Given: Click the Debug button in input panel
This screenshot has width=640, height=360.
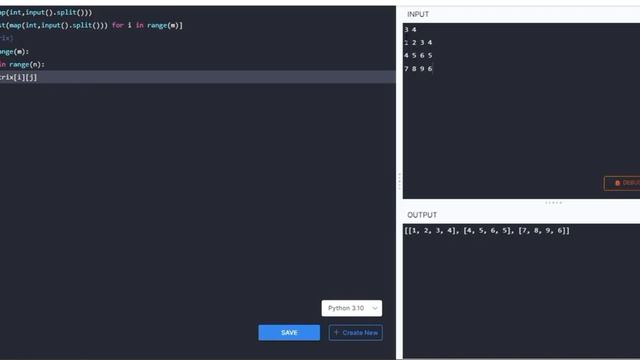Looking at the screenshot, I should (x=622, y=183).
